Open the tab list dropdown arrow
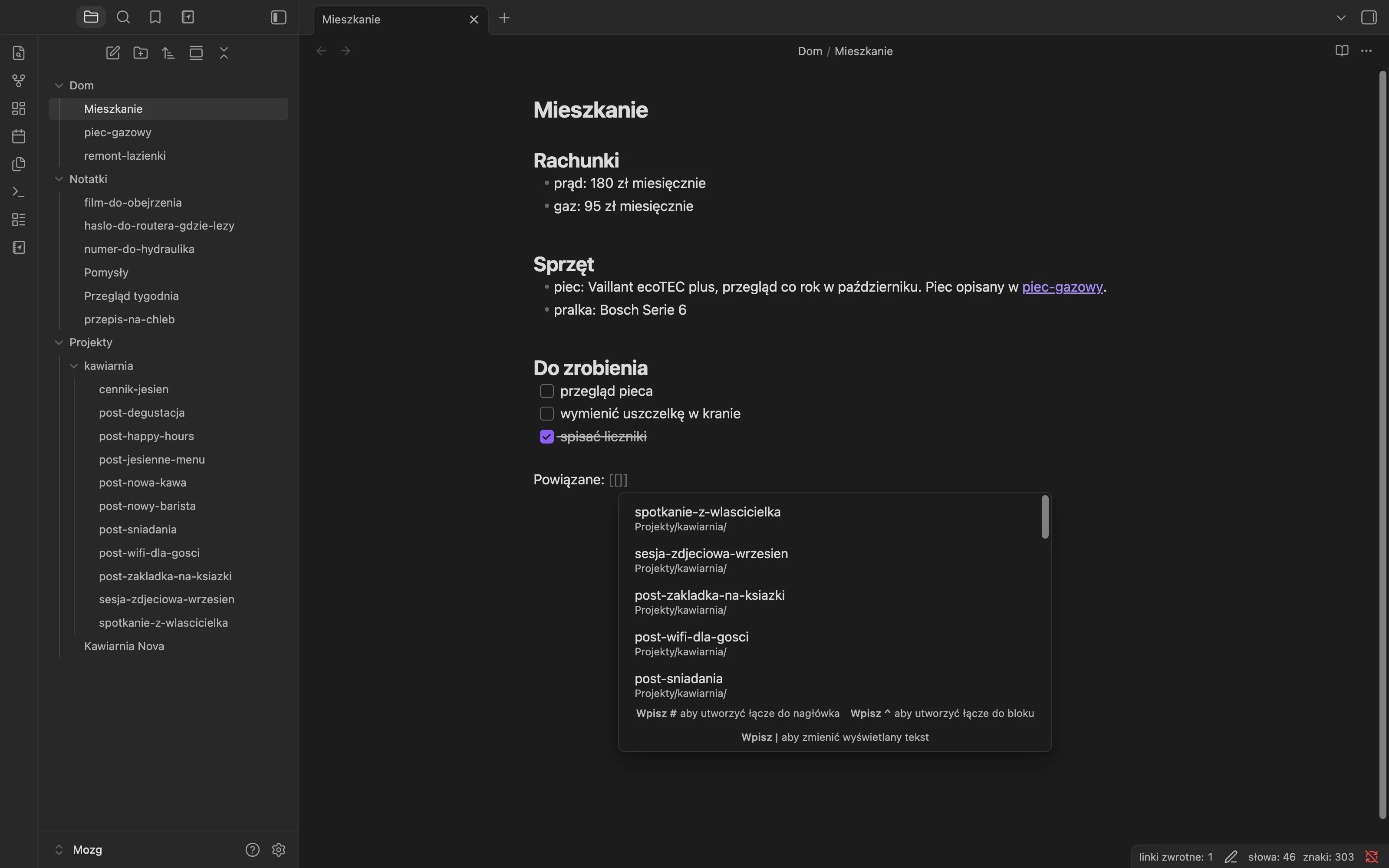The image size is (1389, 868). (1341, 17)
